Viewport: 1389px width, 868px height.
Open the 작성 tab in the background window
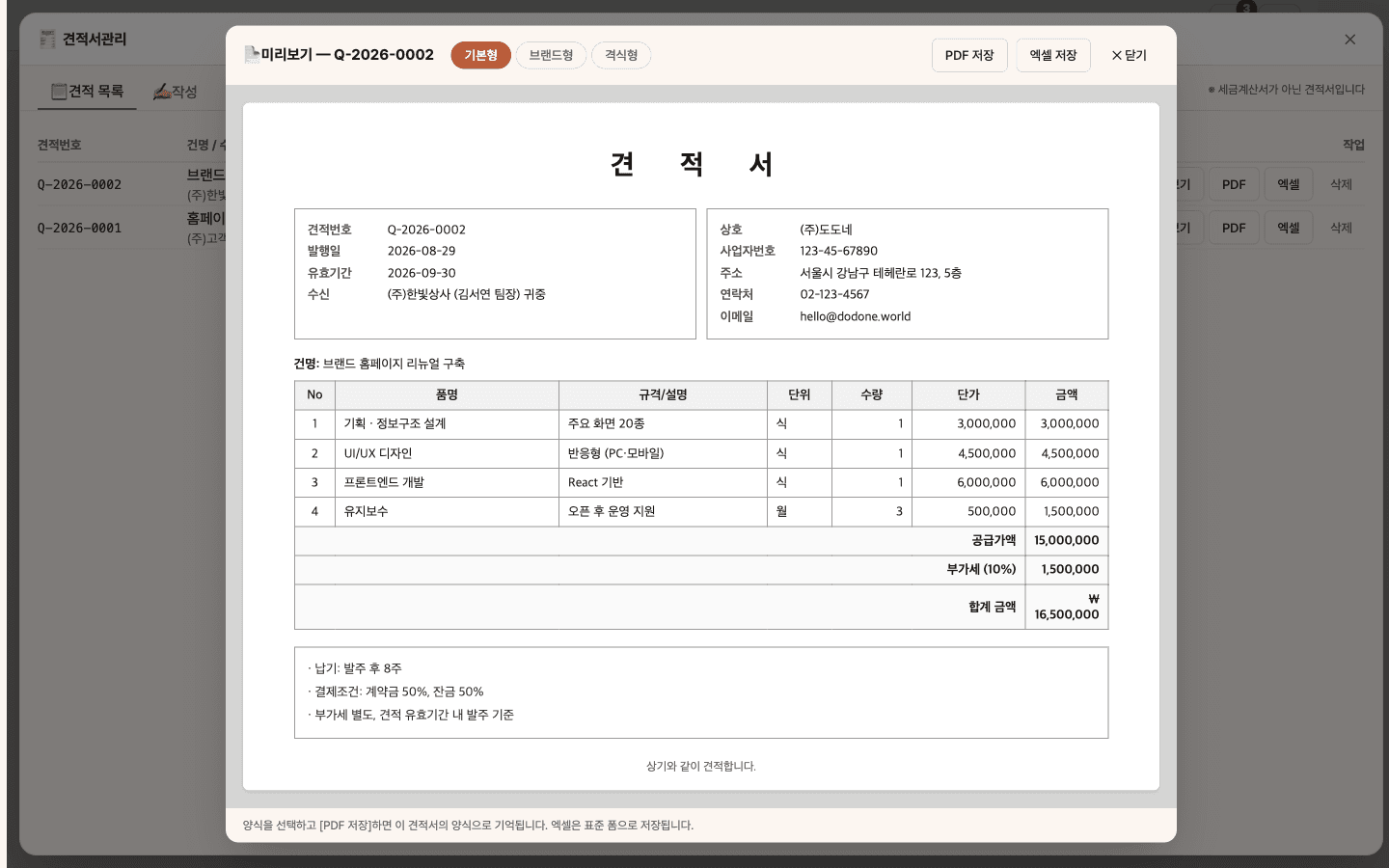tap(175, 92)
